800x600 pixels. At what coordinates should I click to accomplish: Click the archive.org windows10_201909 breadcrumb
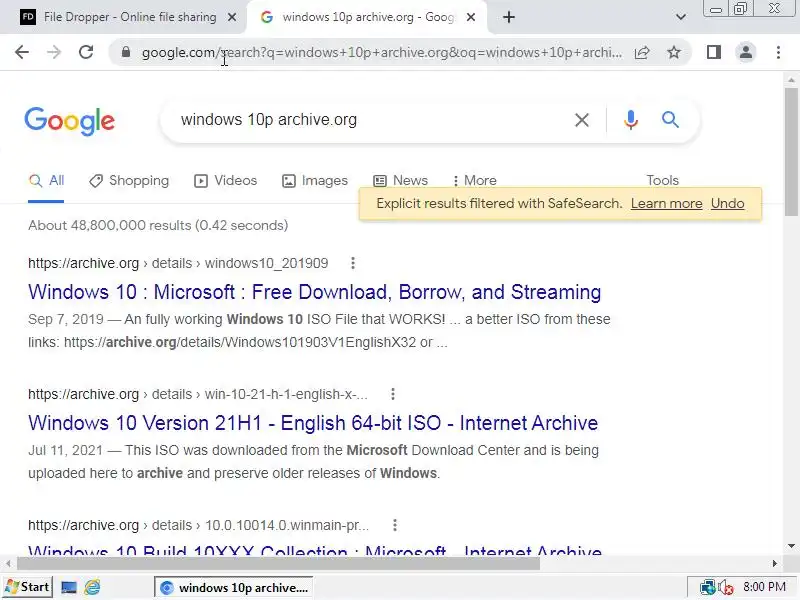[178, 263]
